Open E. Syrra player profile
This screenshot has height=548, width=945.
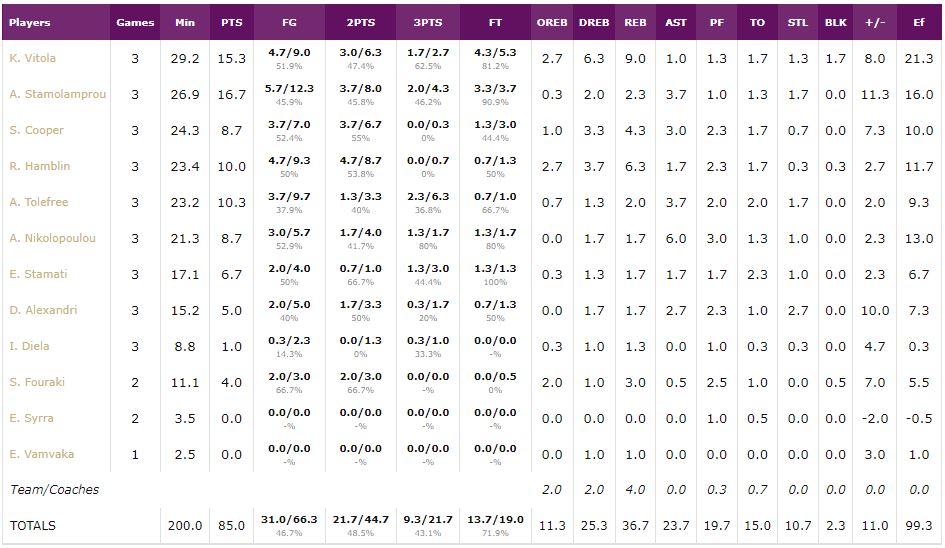point(32,418)
